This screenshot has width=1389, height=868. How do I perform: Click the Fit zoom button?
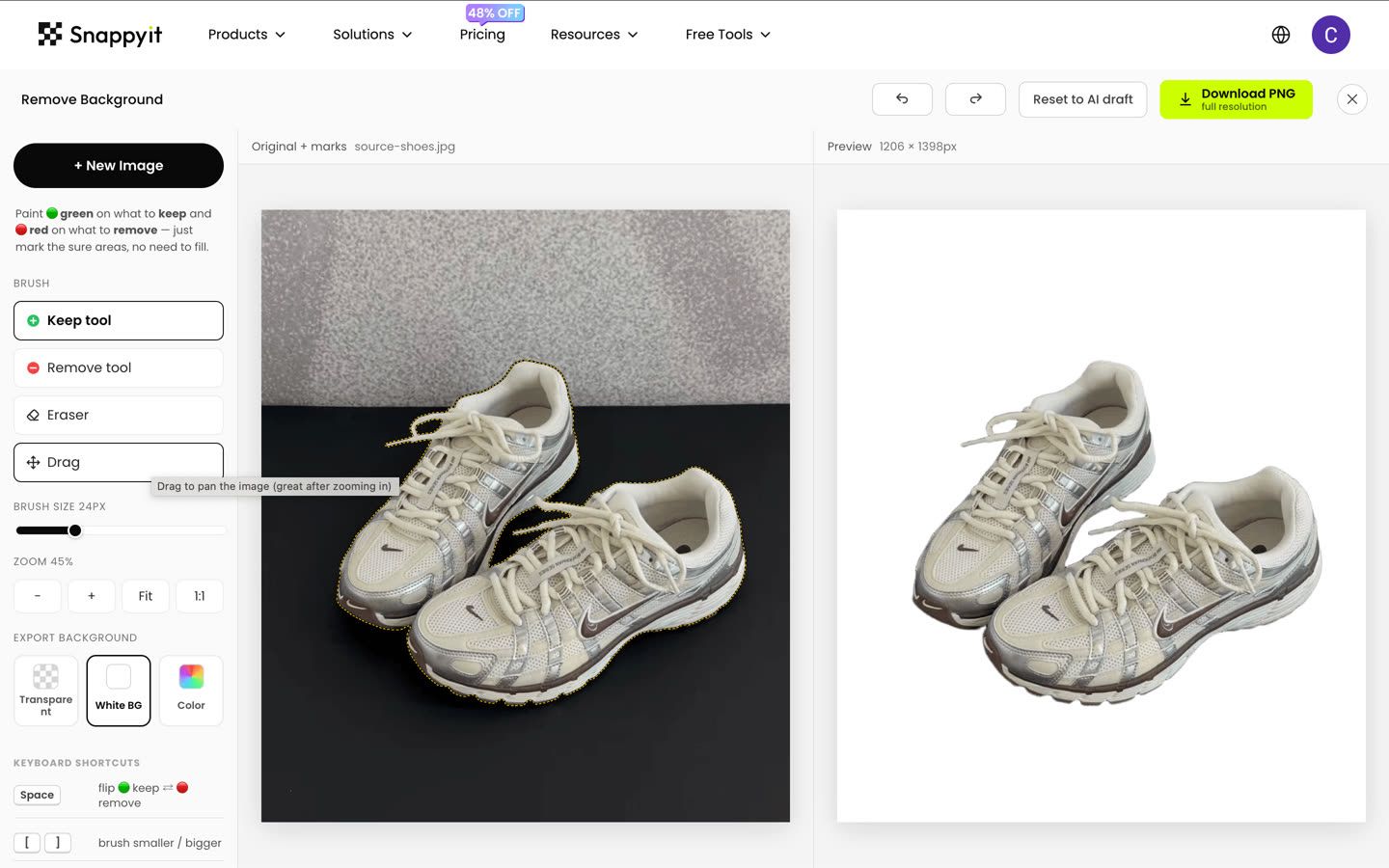[146, 596]
